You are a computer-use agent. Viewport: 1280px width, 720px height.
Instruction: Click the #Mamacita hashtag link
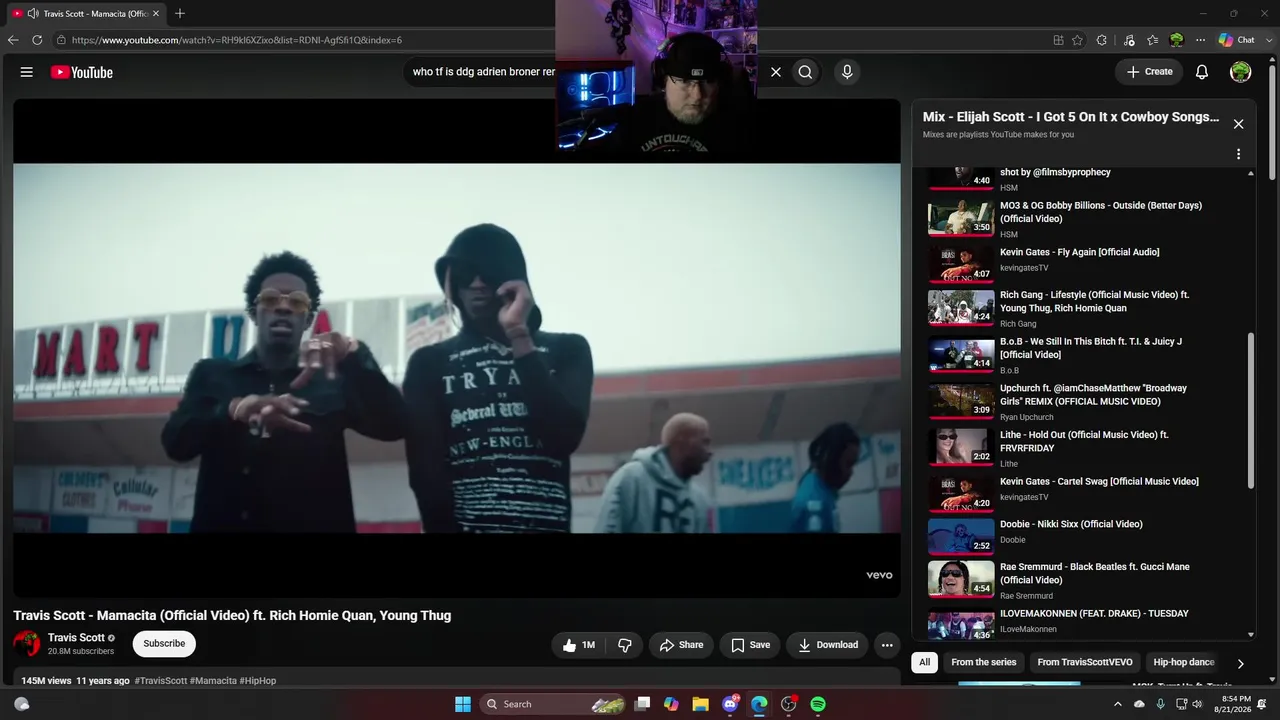coord(213,681)
